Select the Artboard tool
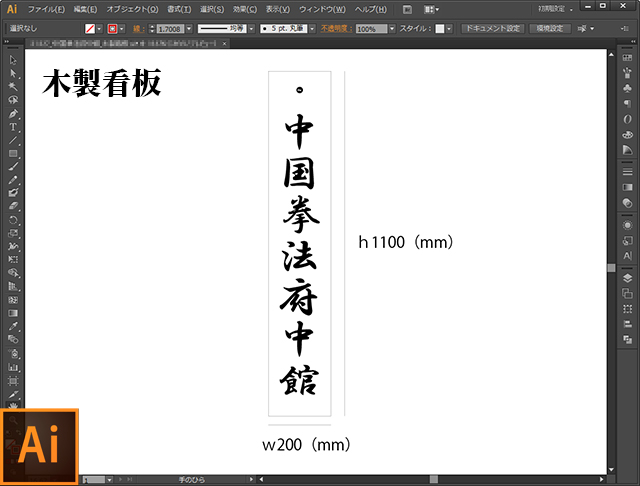This screenshot has height=486, width=640. (13, 381)
